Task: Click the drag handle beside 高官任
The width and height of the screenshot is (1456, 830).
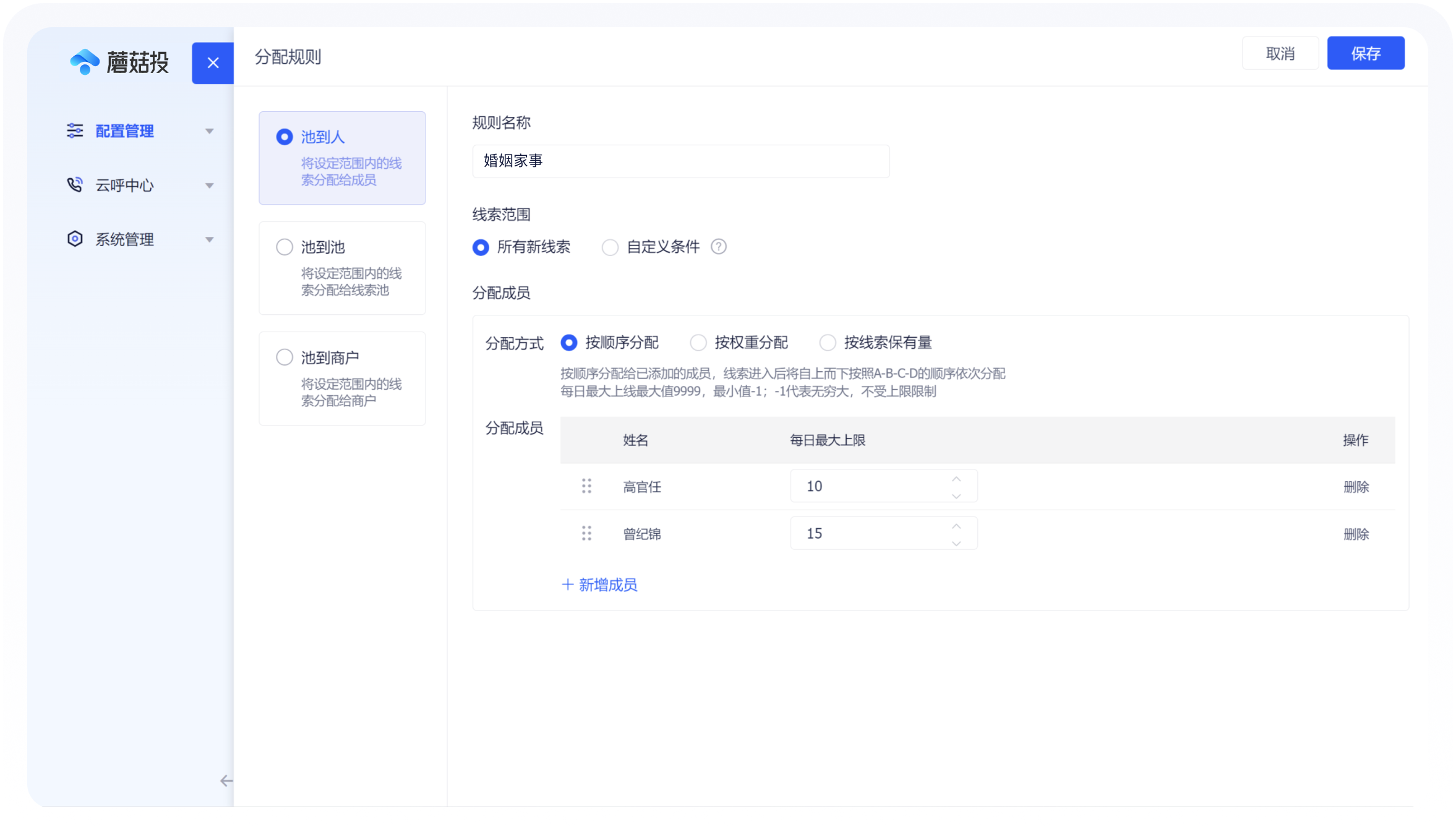Action: coord(586,487)
